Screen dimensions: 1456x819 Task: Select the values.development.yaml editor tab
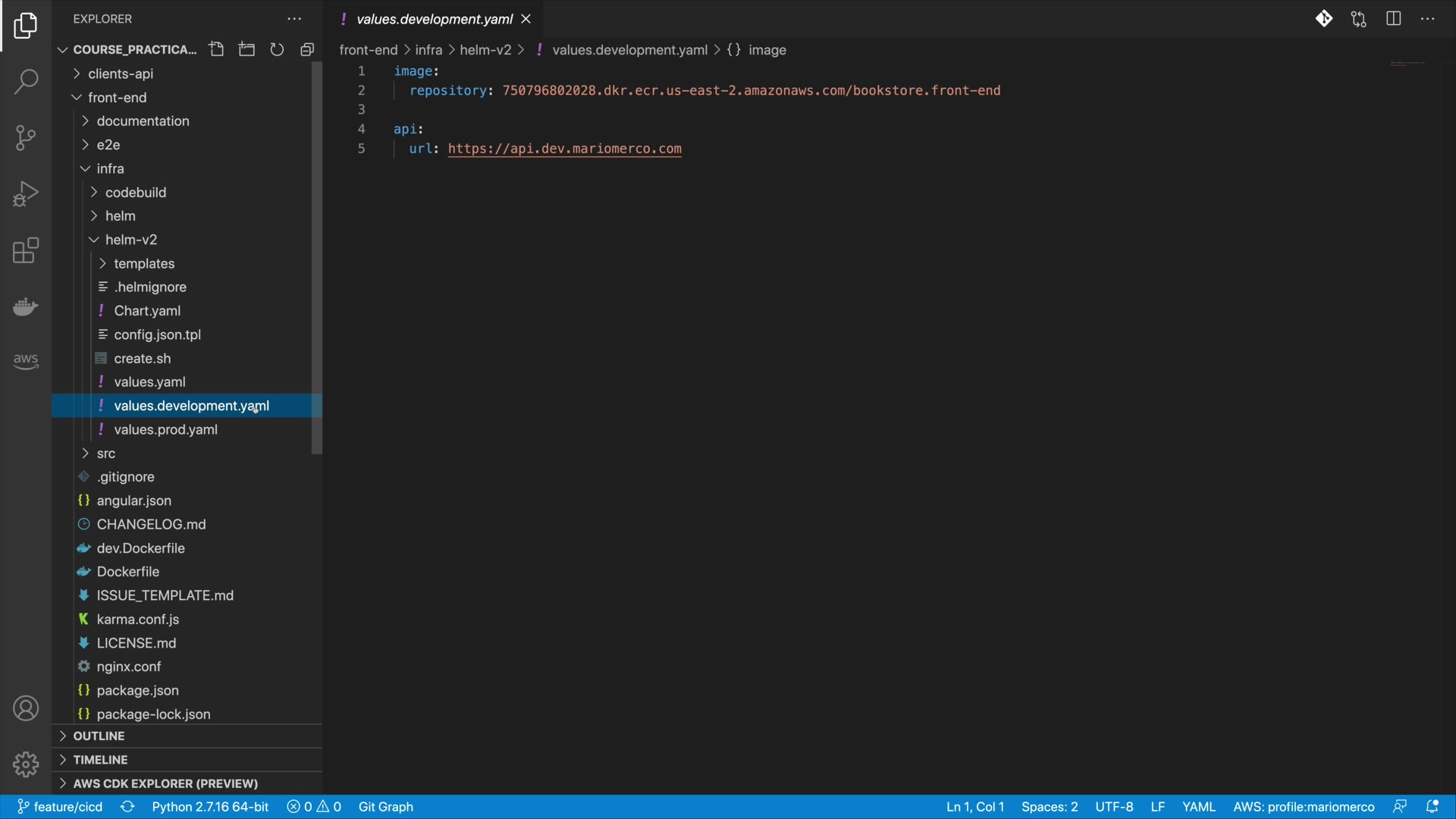[x=434, y=19]
